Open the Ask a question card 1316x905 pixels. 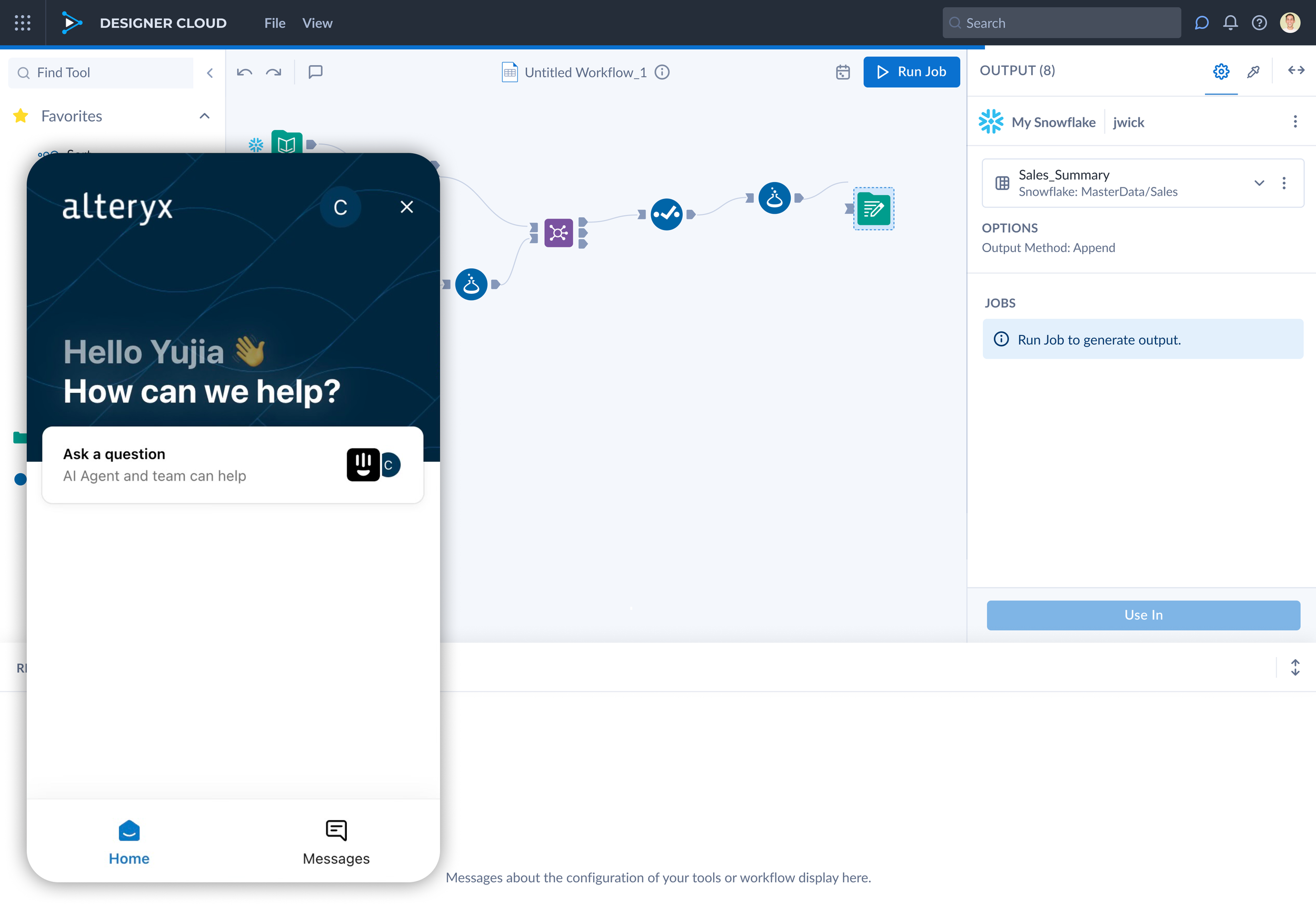tap(233, 464)
